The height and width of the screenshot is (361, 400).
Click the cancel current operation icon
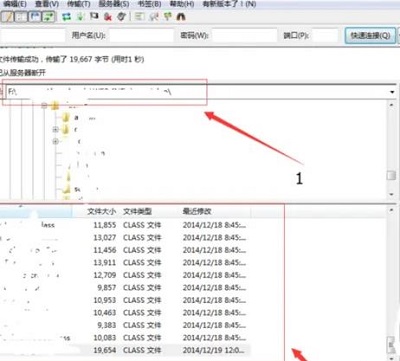pyautogui.click(x=94, y=16)
